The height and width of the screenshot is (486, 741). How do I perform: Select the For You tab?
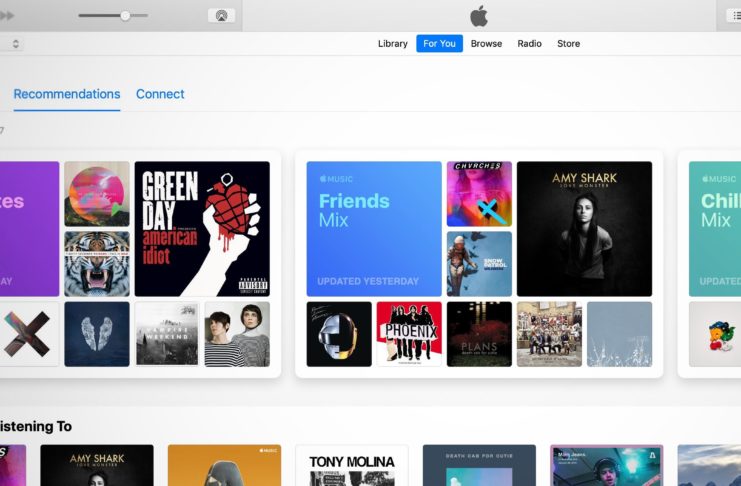click(439, 43)
